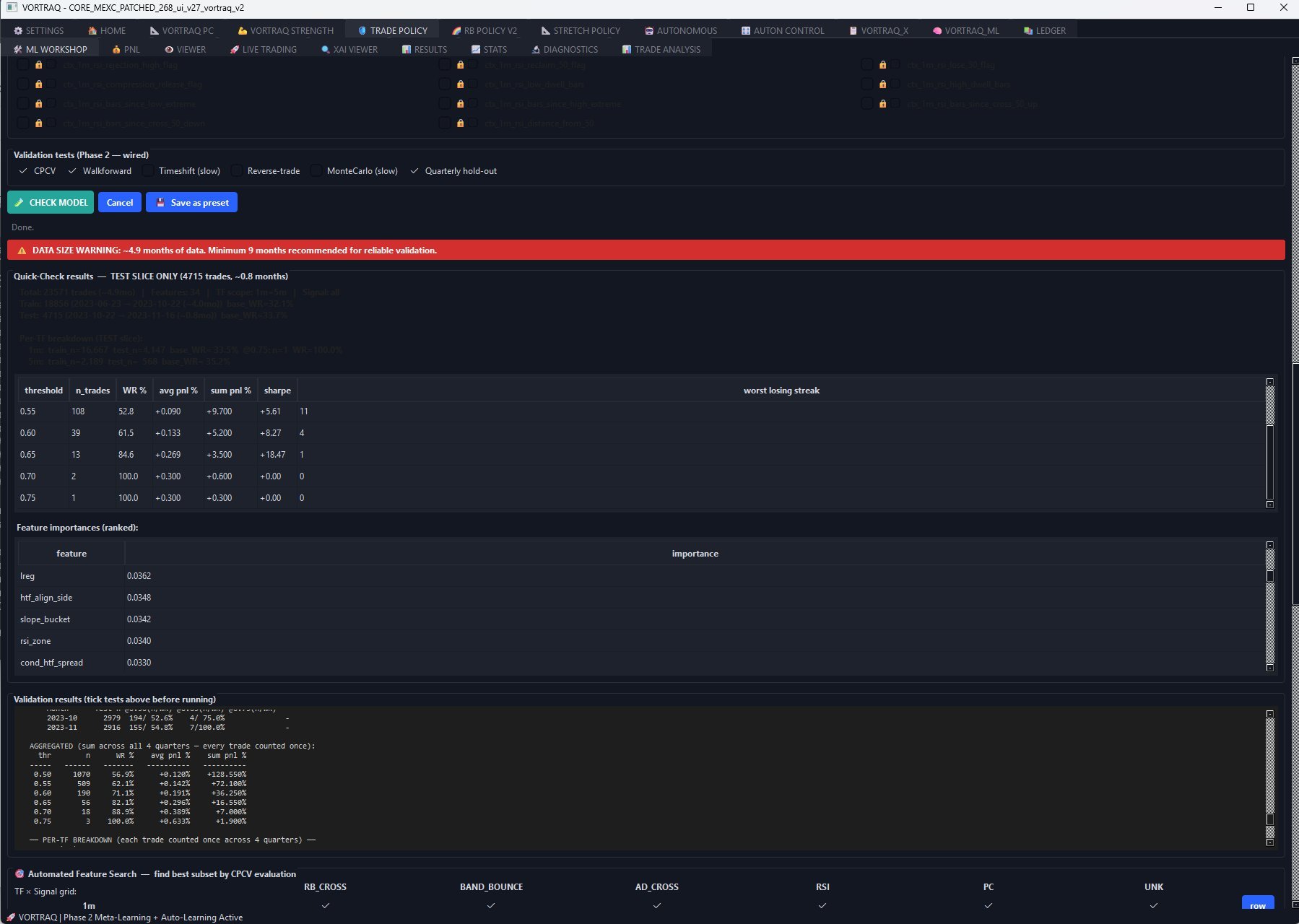Select the htf_align_side feature row
Image resolution: width=1299 pixels, height=924 pixels.
tap(46, 598)
